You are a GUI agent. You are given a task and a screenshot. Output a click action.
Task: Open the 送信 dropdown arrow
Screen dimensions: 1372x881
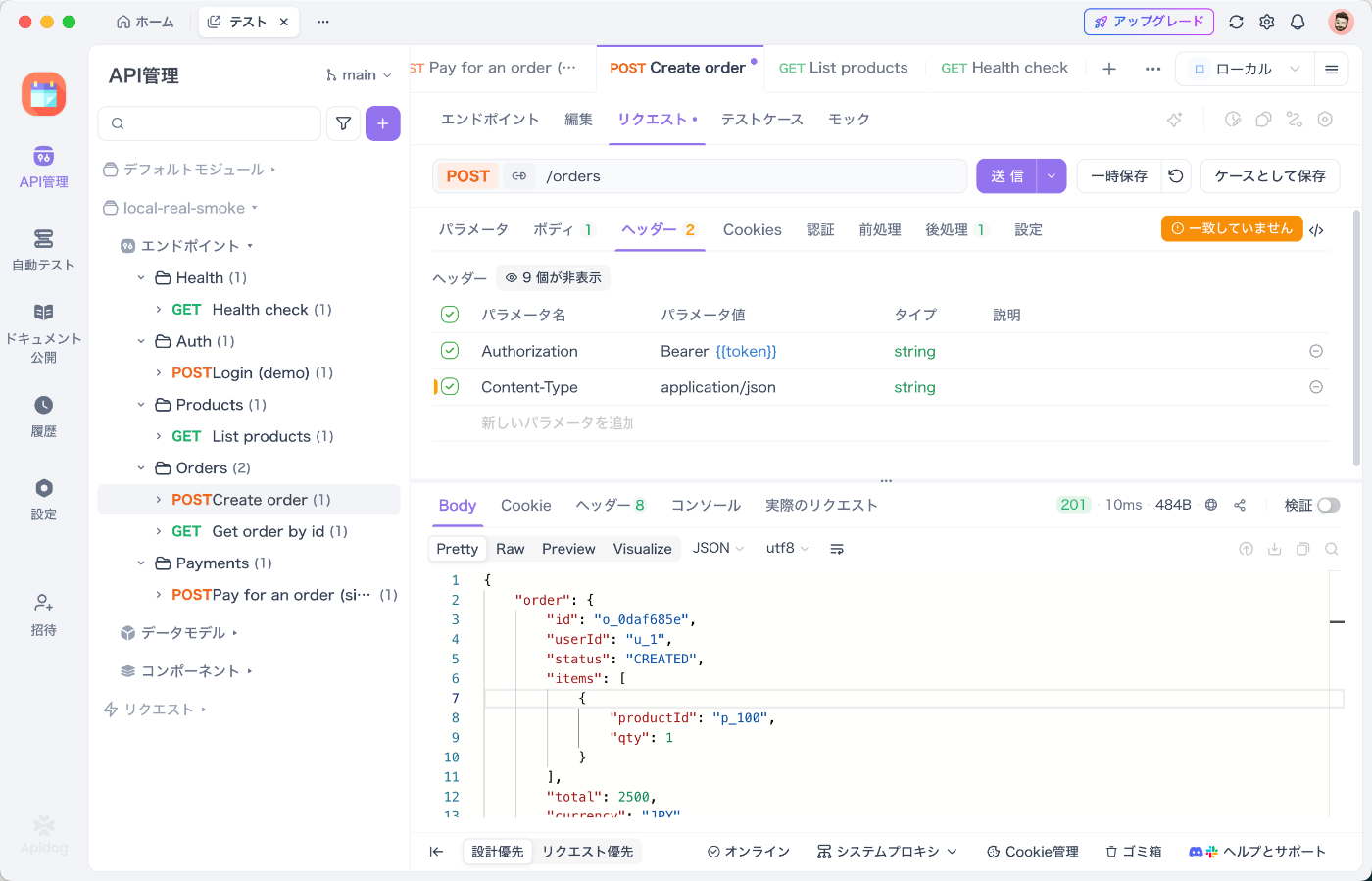pyautogui.click(x=1052, y=176)
